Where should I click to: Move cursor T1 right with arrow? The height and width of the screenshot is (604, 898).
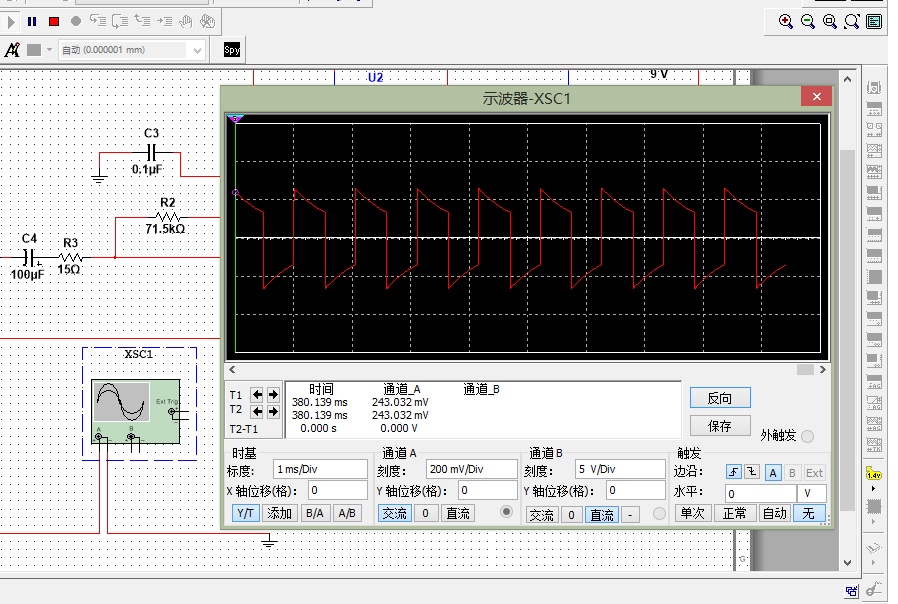(x=273, y=394)
